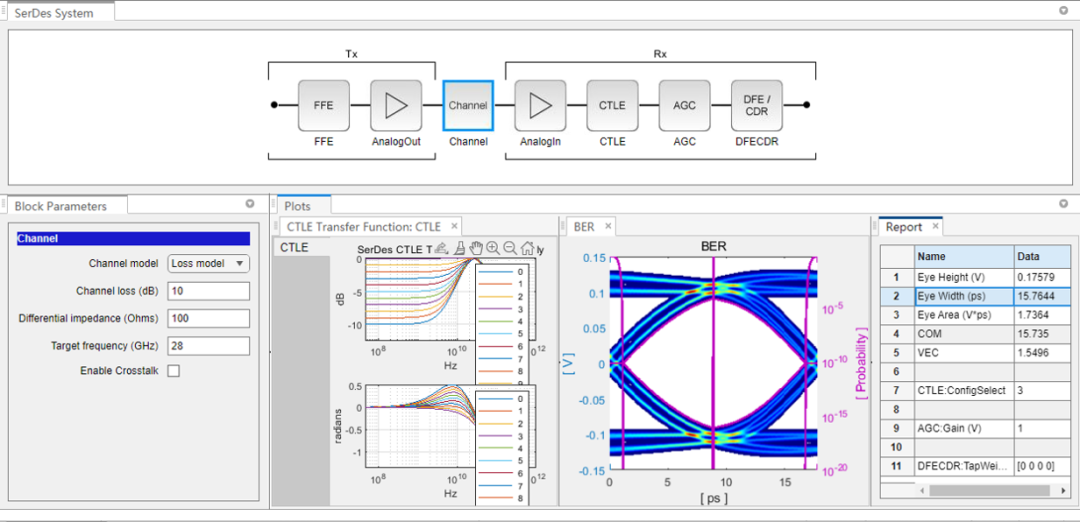1080x522 pixels.
Task: Click zoom in icon on CTLE plot
Action: pos(493,248)
